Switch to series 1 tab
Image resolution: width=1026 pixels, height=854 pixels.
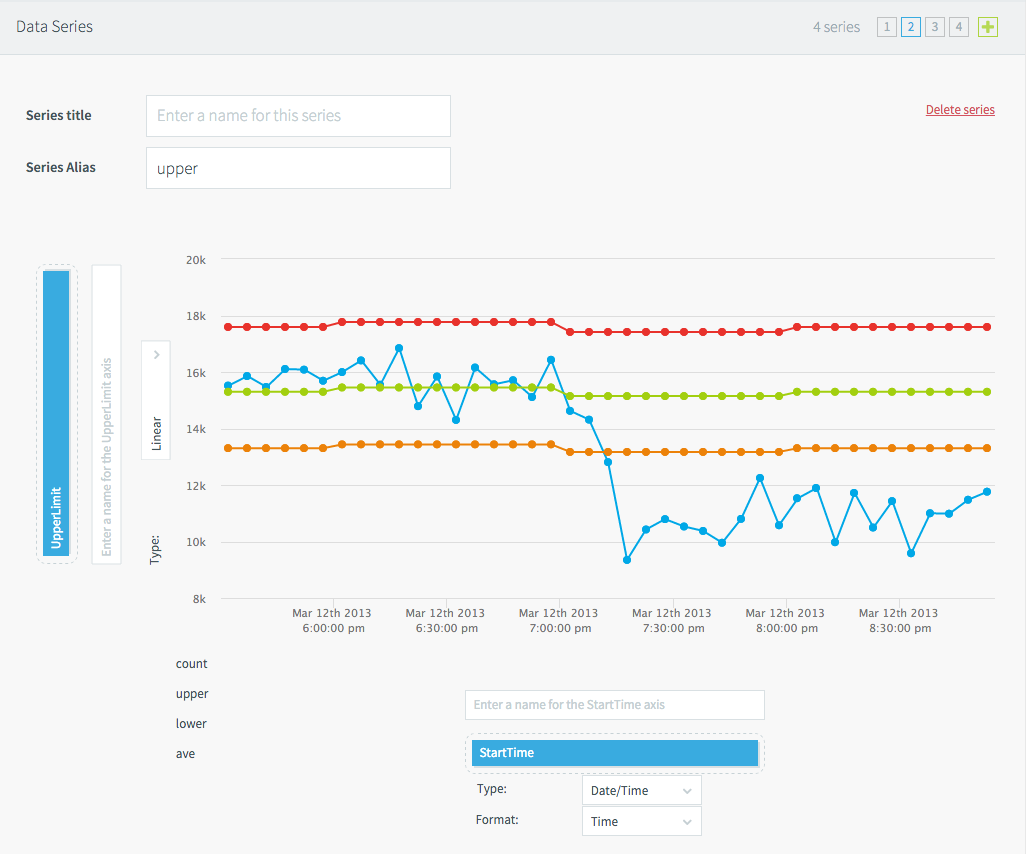click(x=886, y=27)
